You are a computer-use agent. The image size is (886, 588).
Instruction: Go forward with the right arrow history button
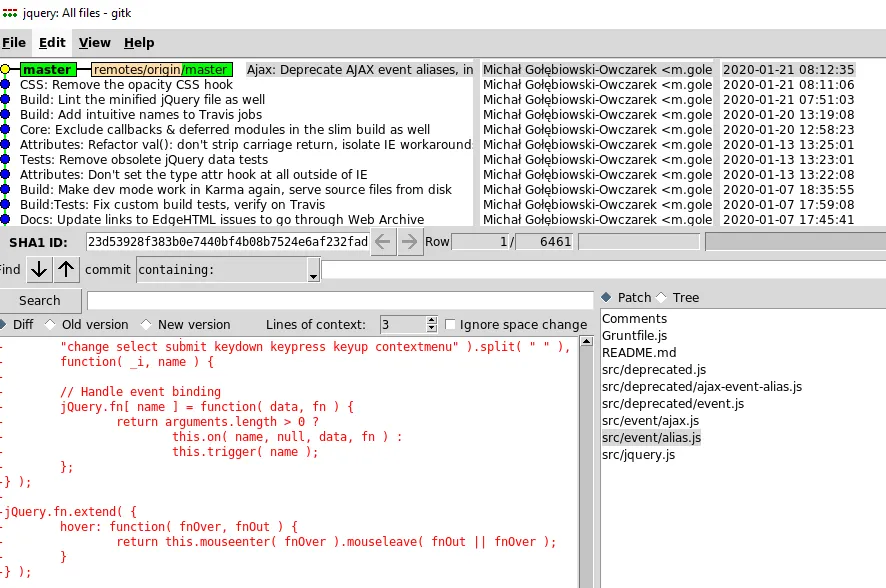coord(410,242)
